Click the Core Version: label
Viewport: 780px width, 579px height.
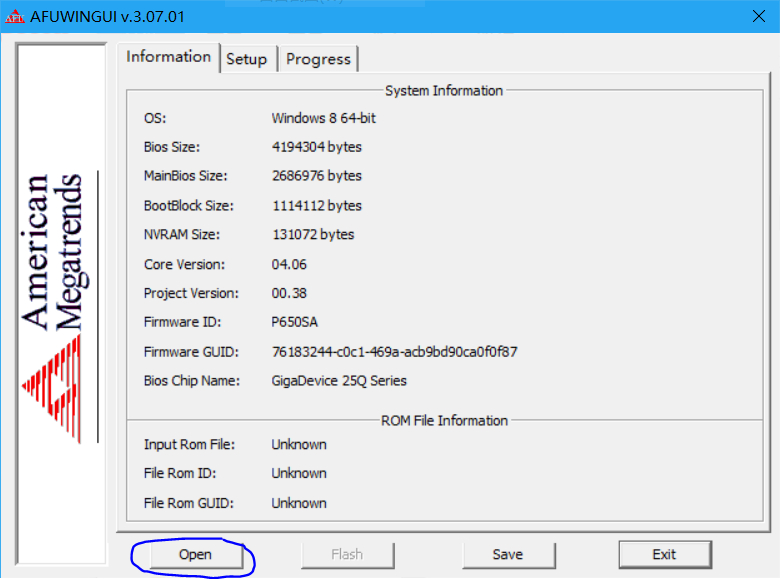(x=184, y=265)
